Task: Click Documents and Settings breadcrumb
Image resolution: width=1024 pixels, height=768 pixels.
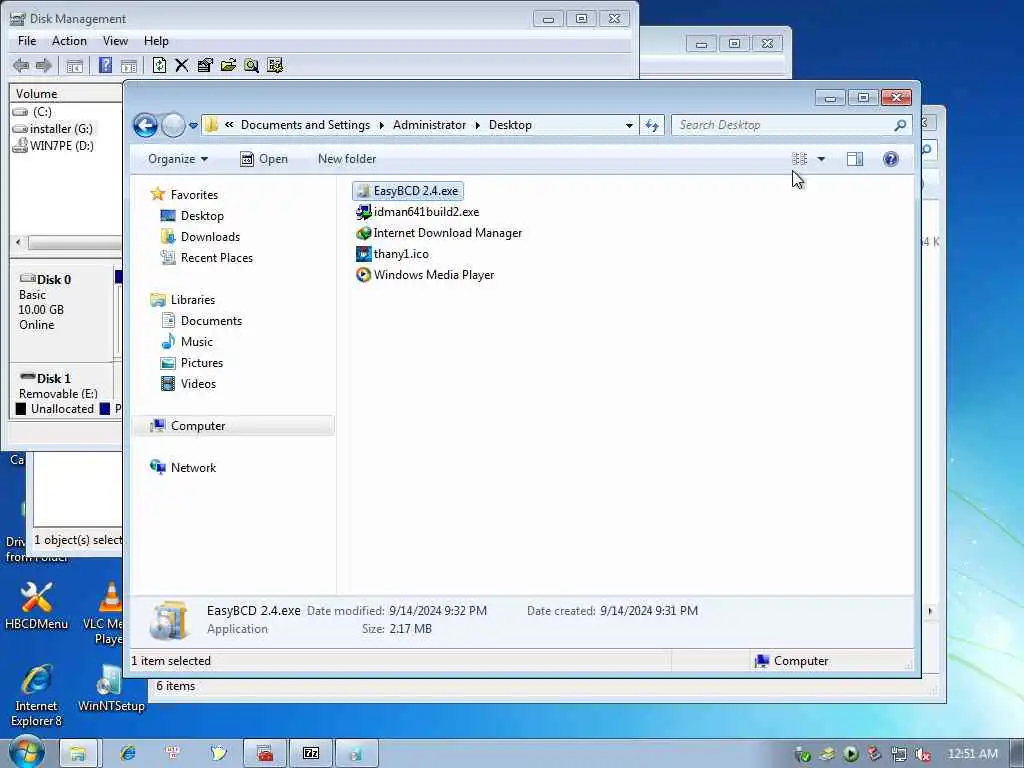Action: 305,125
